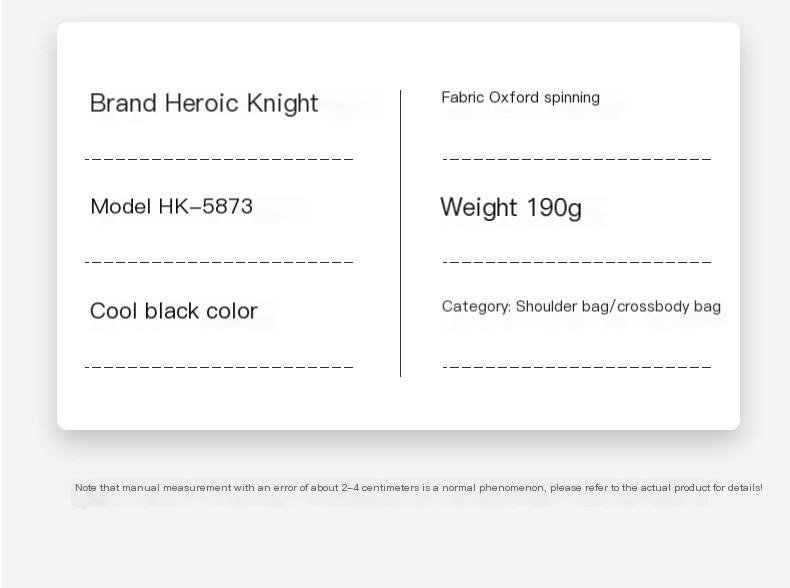Viewport: 790px width, 588px height.
Task: Click the dashed line under Fabric
Action: coord(577,158)
